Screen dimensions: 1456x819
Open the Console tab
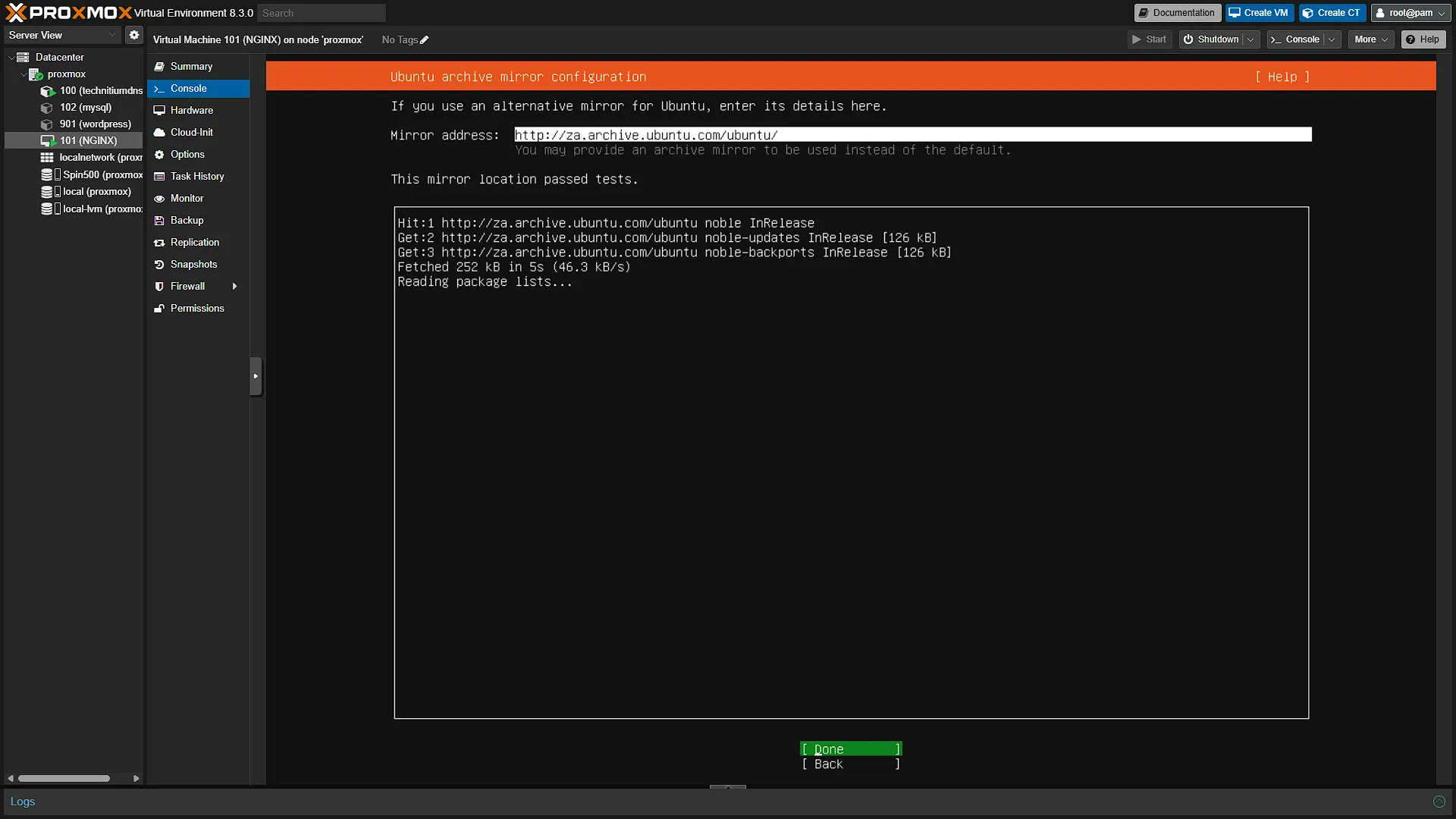(x=199, y=89)
